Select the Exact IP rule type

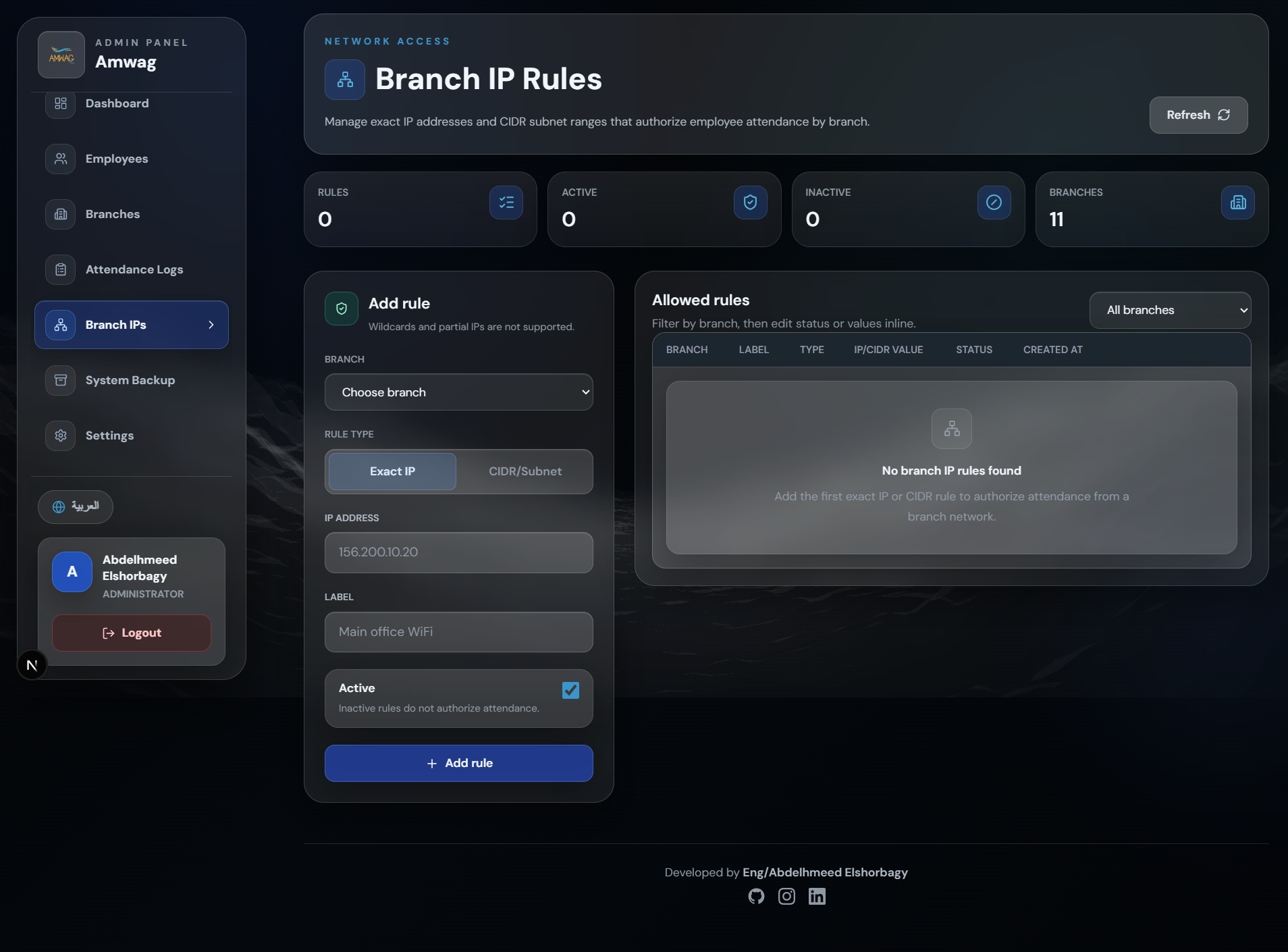(x=392, y=471)
